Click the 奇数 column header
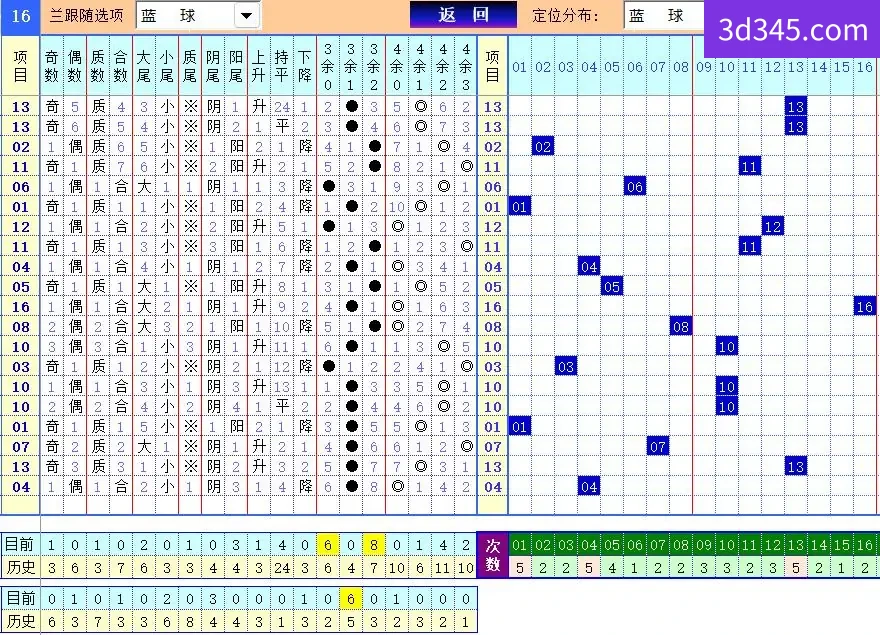Viewport: 880px width, 635px height. 52,66
